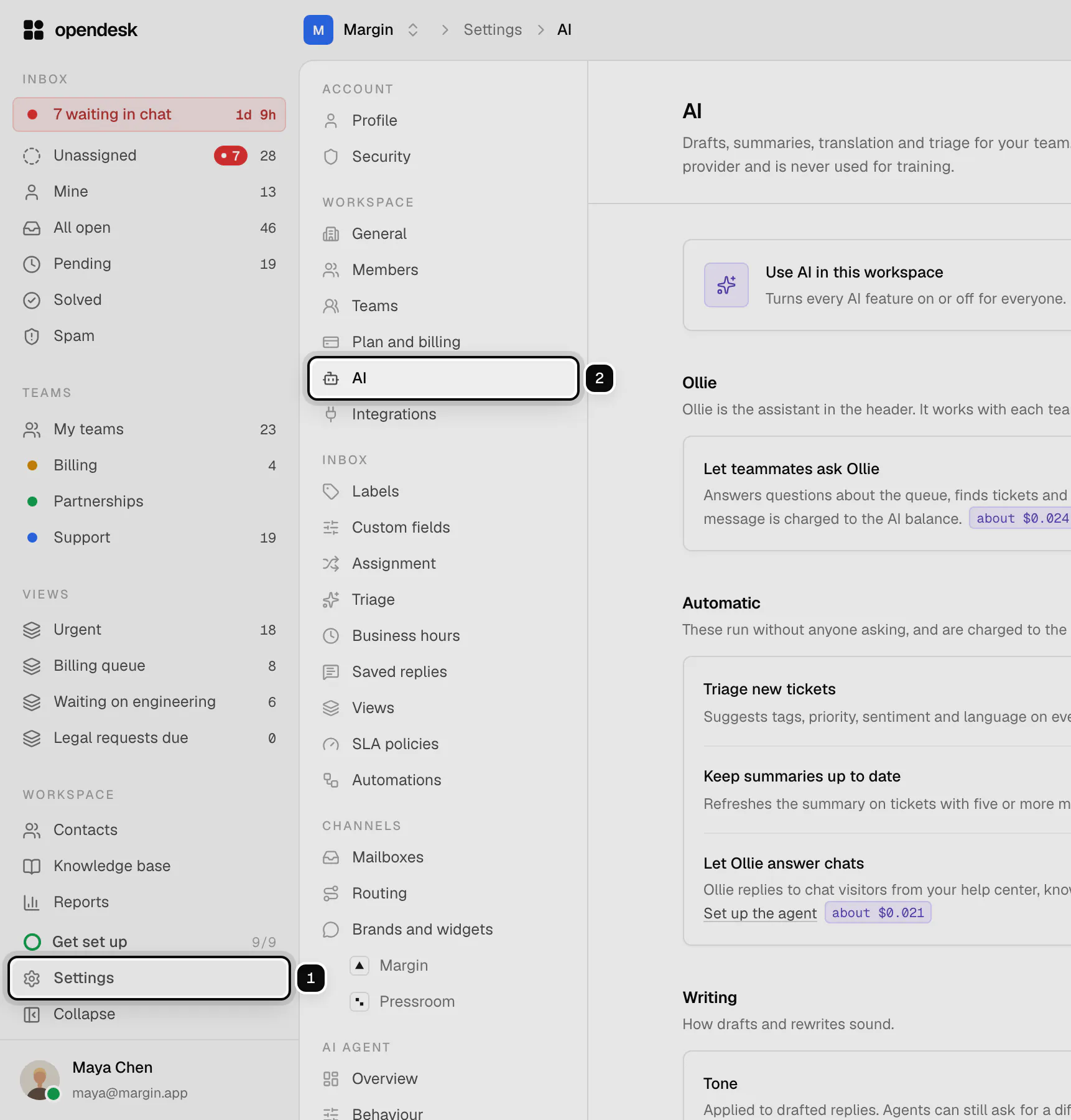This screenshot has height=1120, width=1071.
Task: Click the Pending clock icon
Action: tap(32, 264)
